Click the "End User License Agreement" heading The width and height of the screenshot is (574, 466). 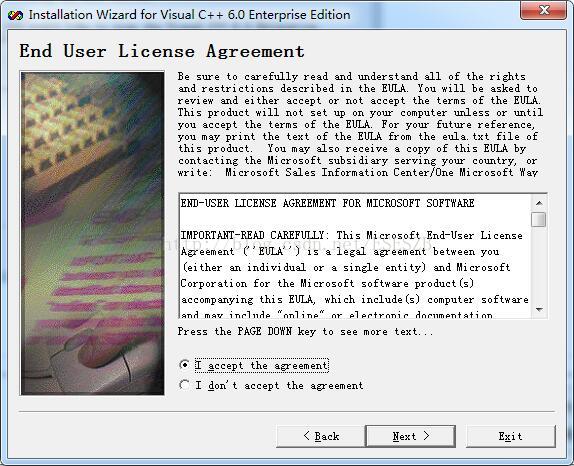click(x=162, y=51)
